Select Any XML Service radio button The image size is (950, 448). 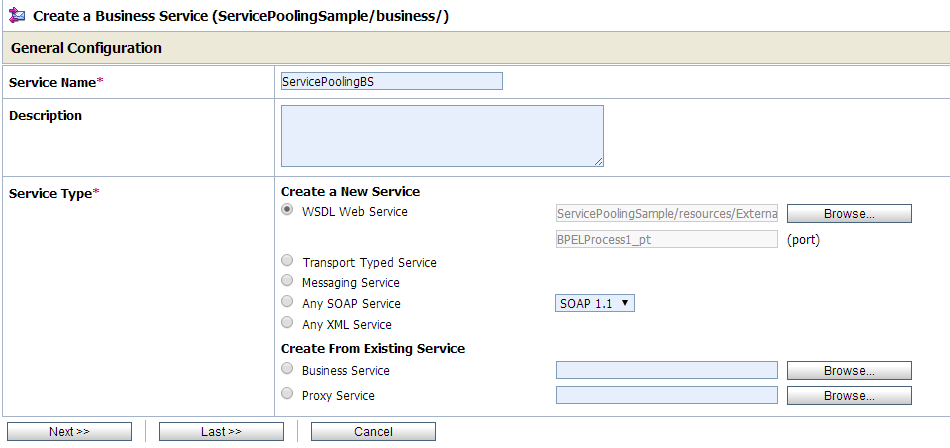pos(288,323)
